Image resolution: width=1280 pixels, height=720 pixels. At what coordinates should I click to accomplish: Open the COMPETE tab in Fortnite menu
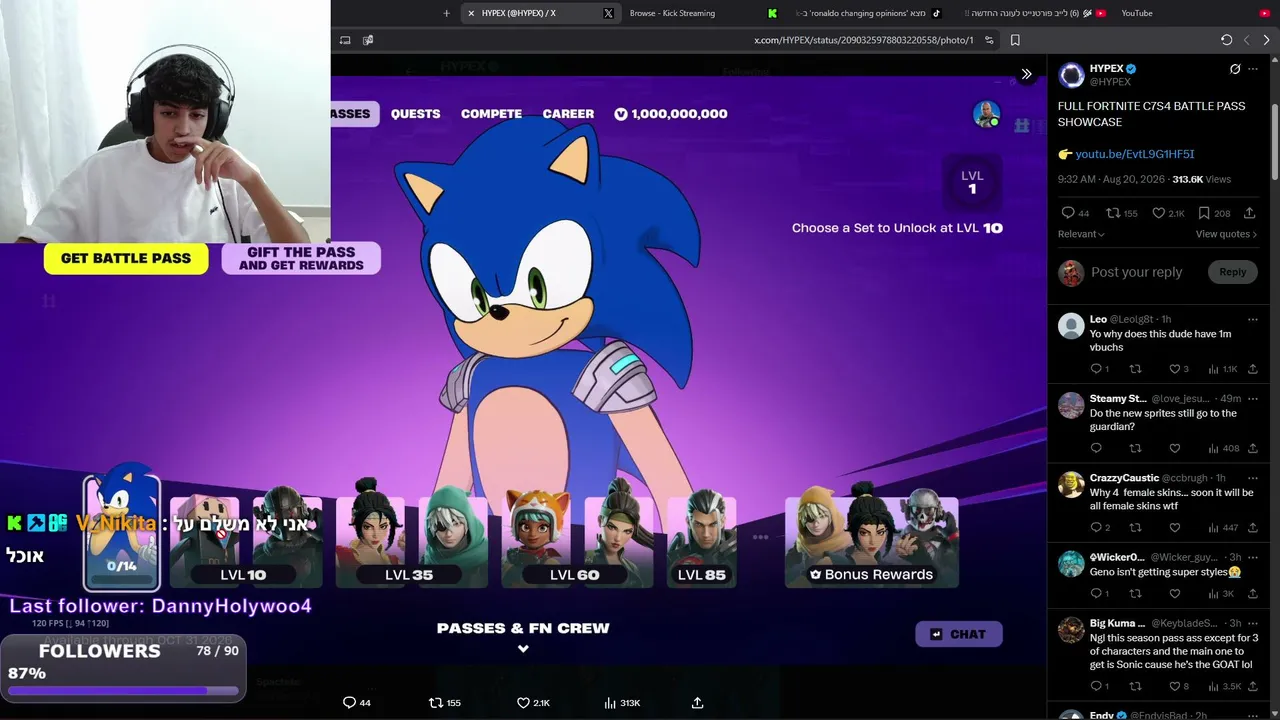tap(491, 114)
